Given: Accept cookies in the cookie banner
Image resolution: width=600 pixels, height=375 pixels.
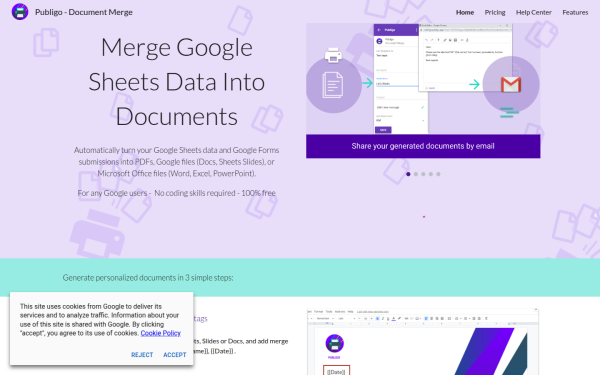Looking at the screenshot, I should tap(175, 355).
